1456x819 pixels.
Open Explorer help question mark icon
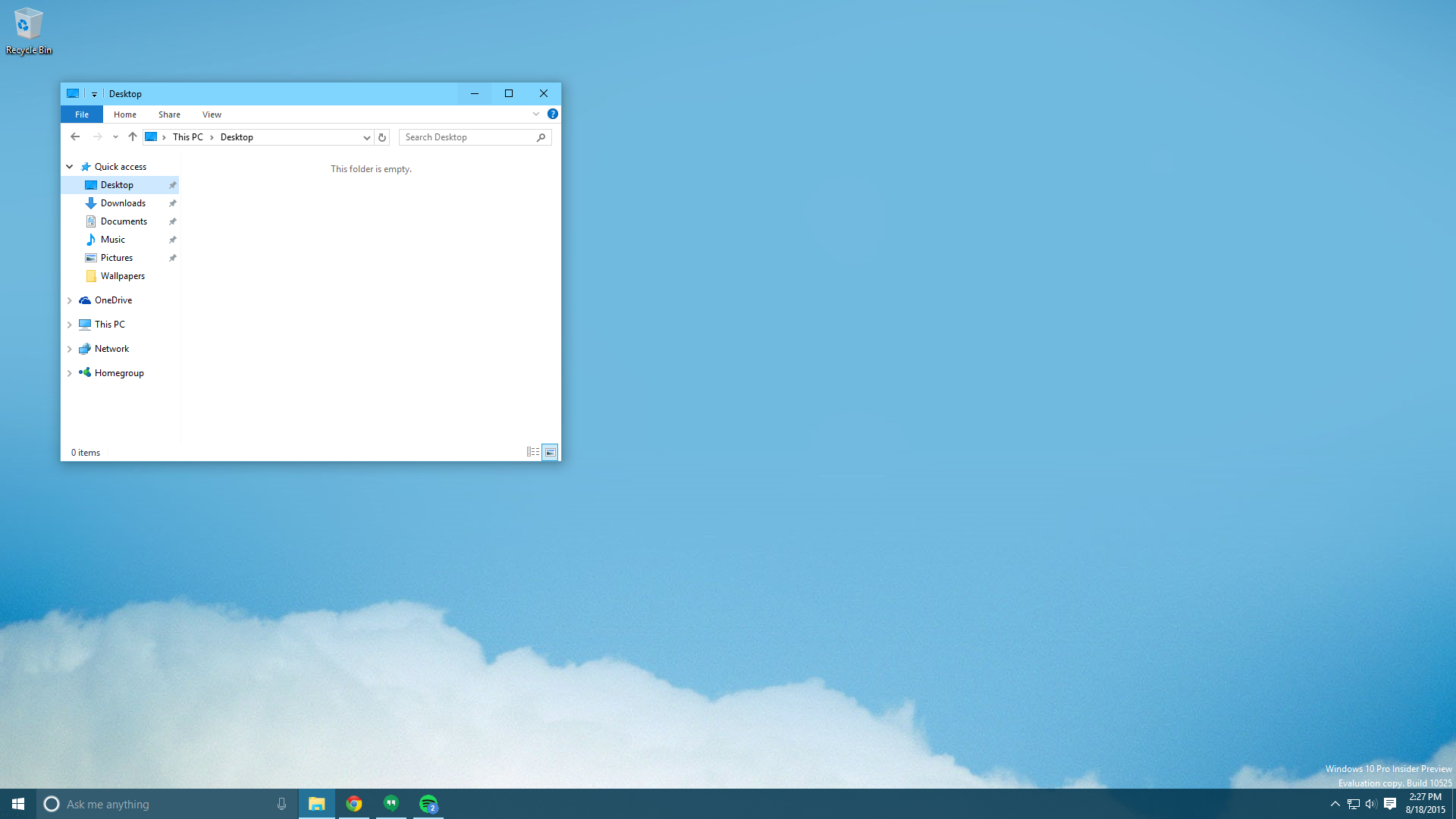[553, 114]
